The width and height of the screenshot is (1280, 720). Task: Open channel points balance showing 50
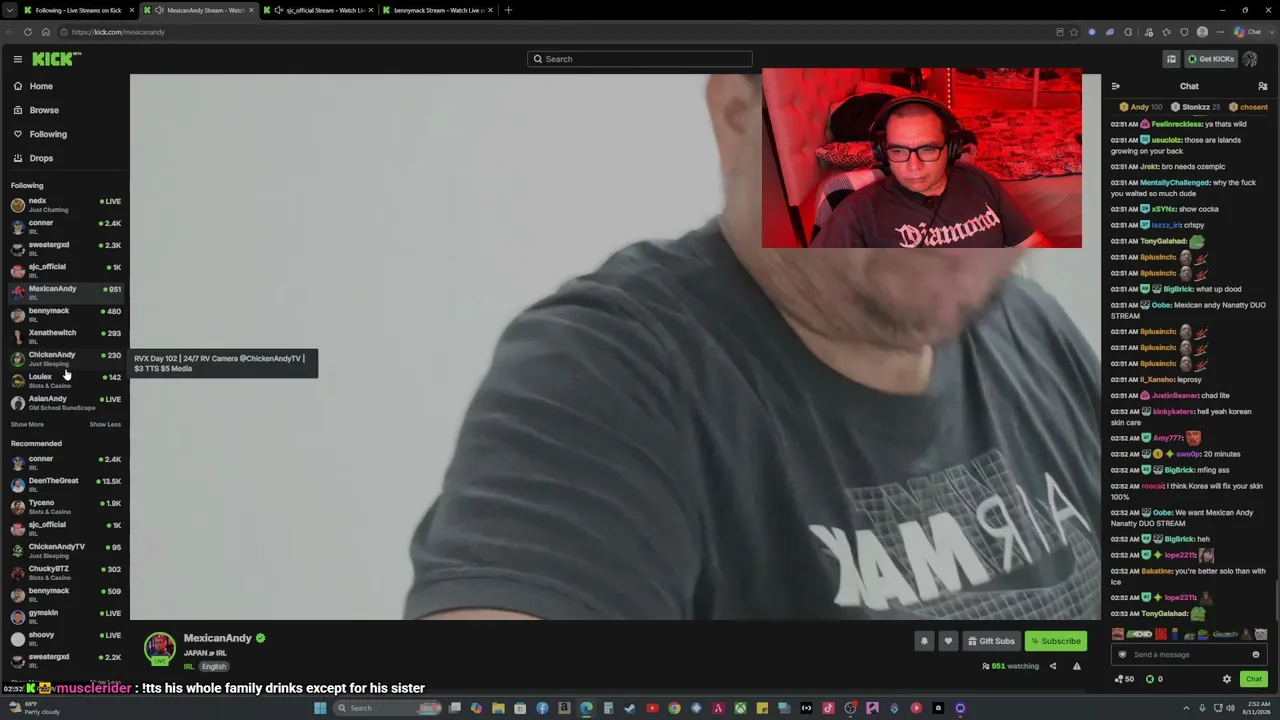click(x=1124, y=679)
